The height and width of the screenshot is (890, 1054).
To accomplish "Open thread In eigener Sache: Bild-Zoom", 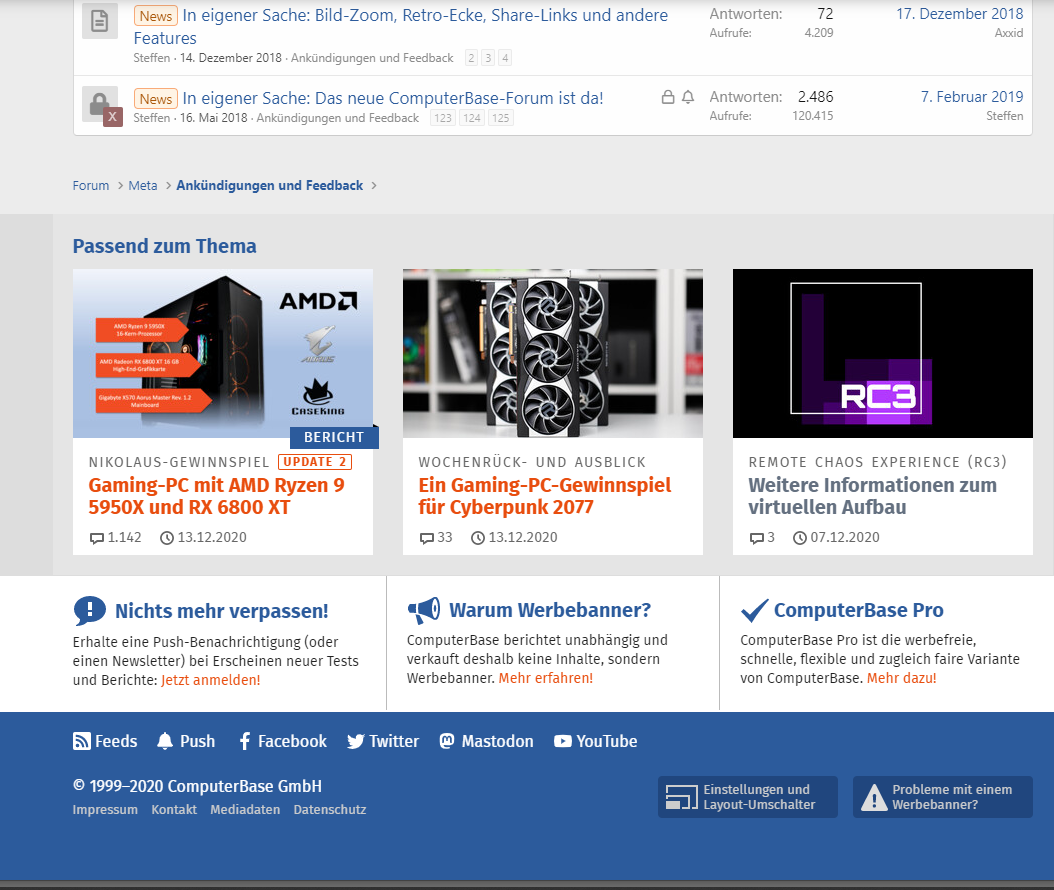I will click(401, 26).
